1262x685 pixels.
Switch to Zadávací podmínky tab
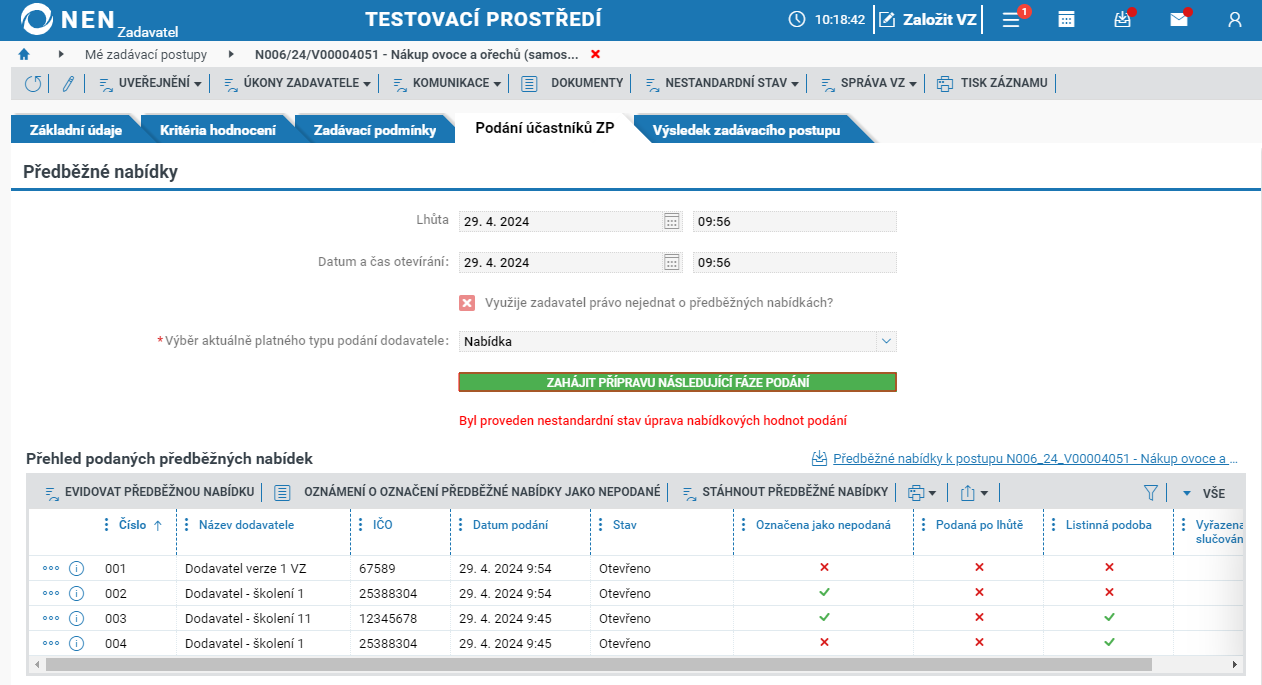[375, 130]
